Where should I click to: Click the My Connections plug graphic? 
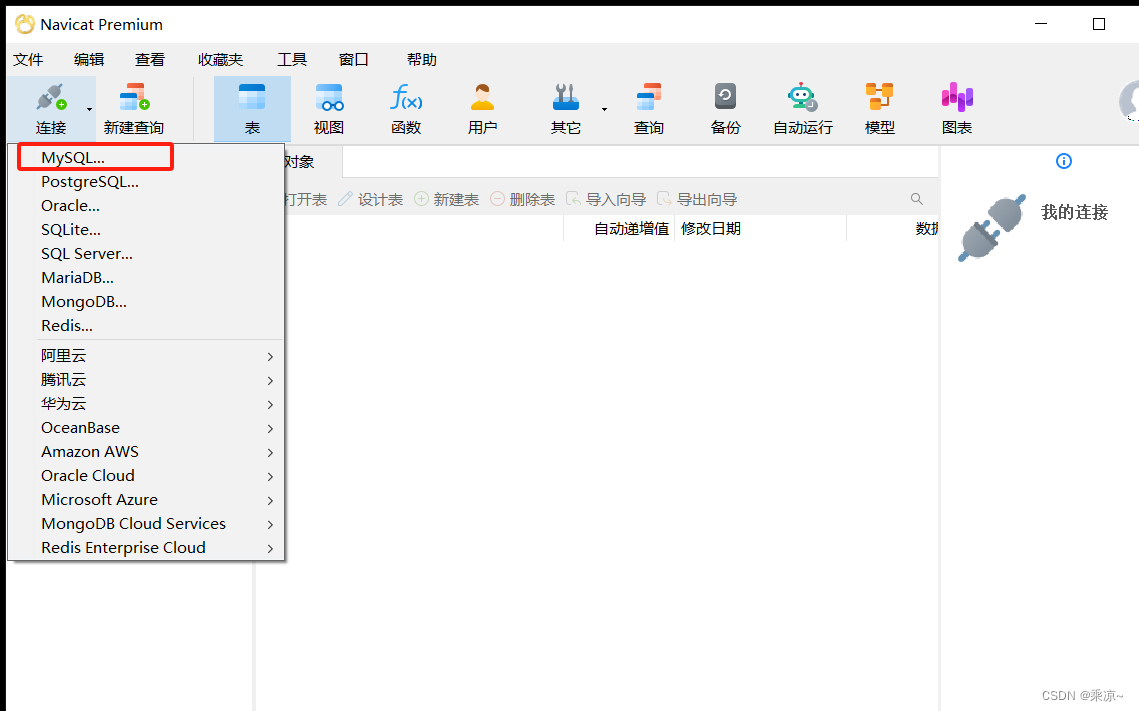point(992,227)
